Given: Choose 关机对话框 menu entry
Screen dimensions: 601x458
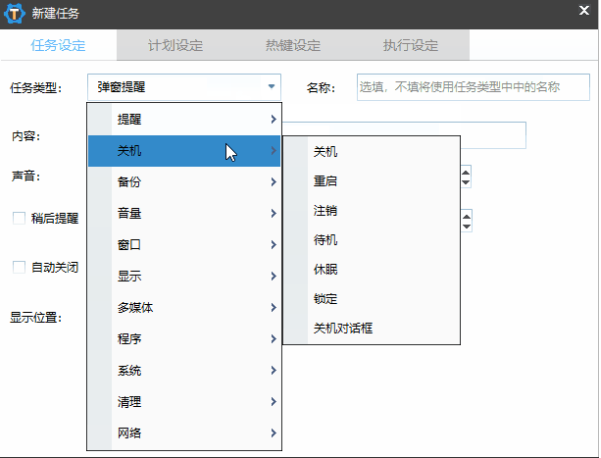Looking at the screenshot, I should (x=343, y=328).
